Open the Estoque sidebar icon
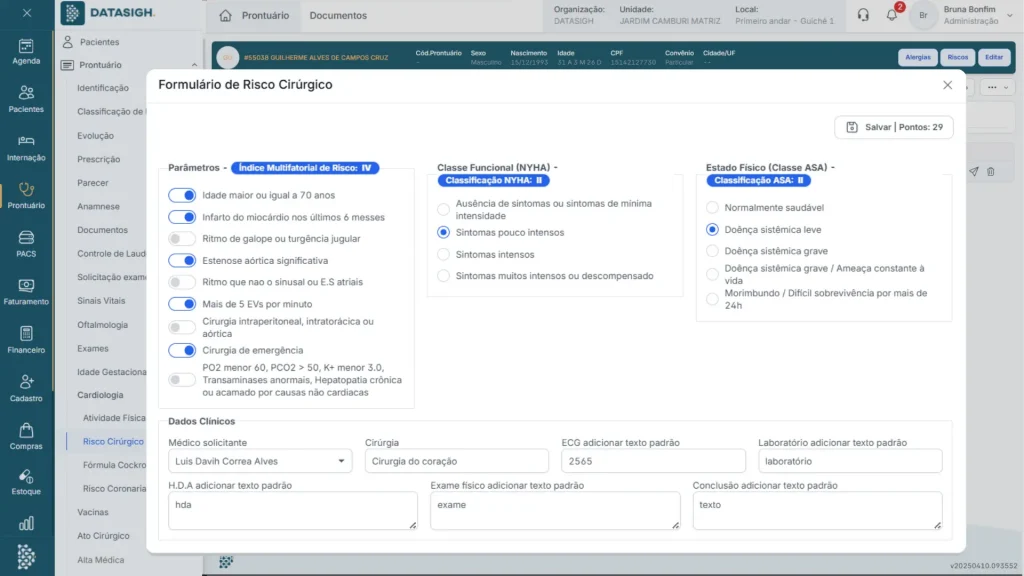This screenshot has height=576, width=1024. tap(27, 482)
